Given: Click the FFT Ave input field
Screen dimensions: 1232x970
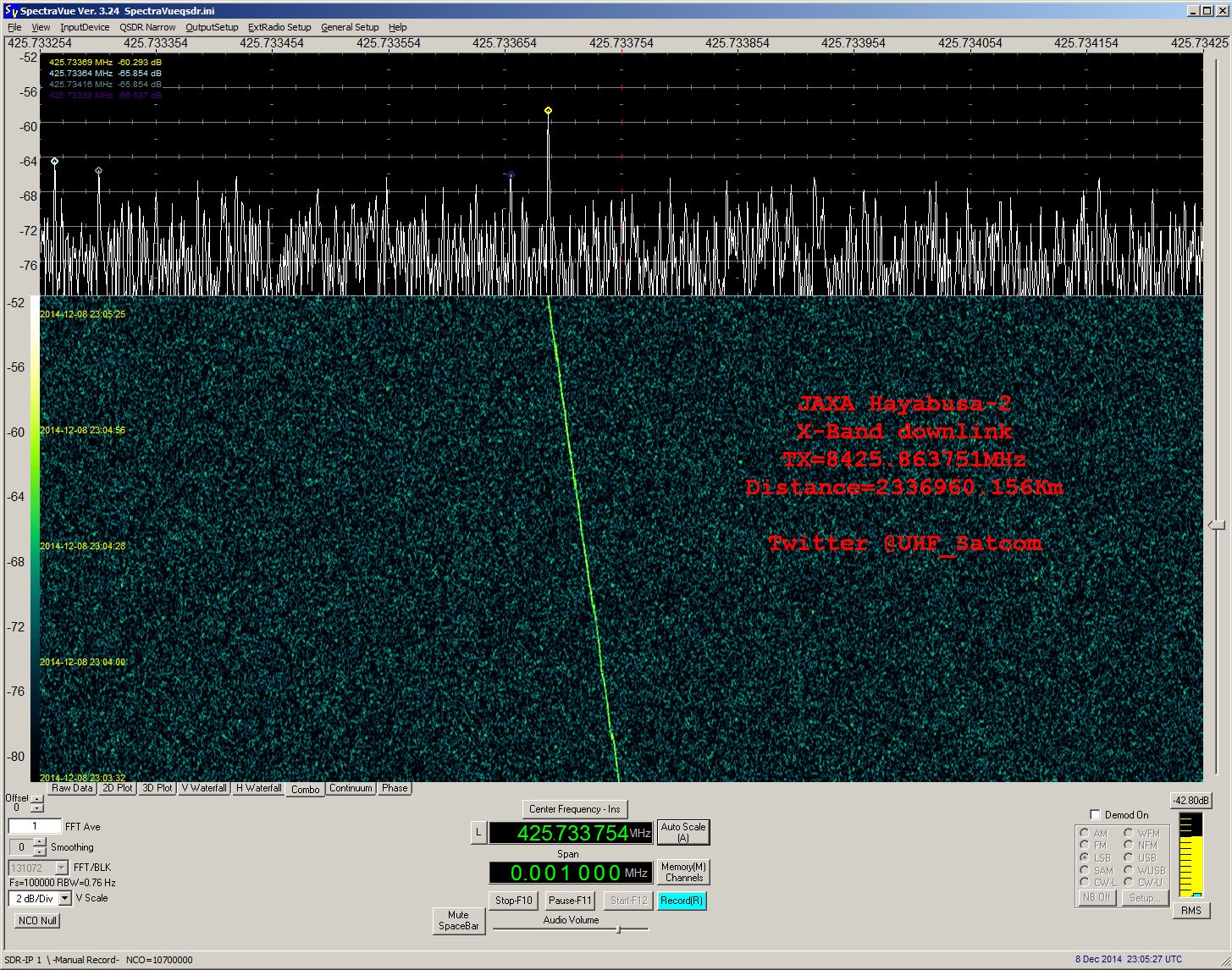Looking at the screenshot, I should [x=35, y=827].
